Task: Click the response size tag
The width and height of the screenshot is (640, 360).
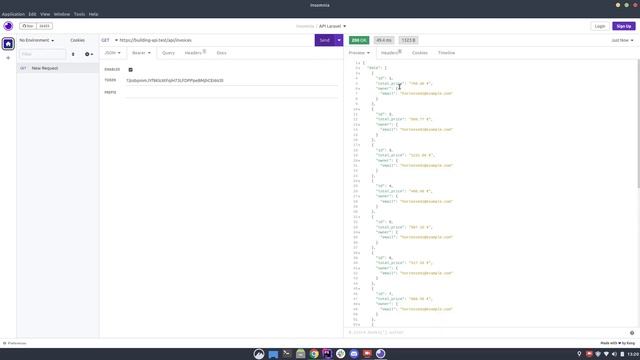Action: point(408,40)
